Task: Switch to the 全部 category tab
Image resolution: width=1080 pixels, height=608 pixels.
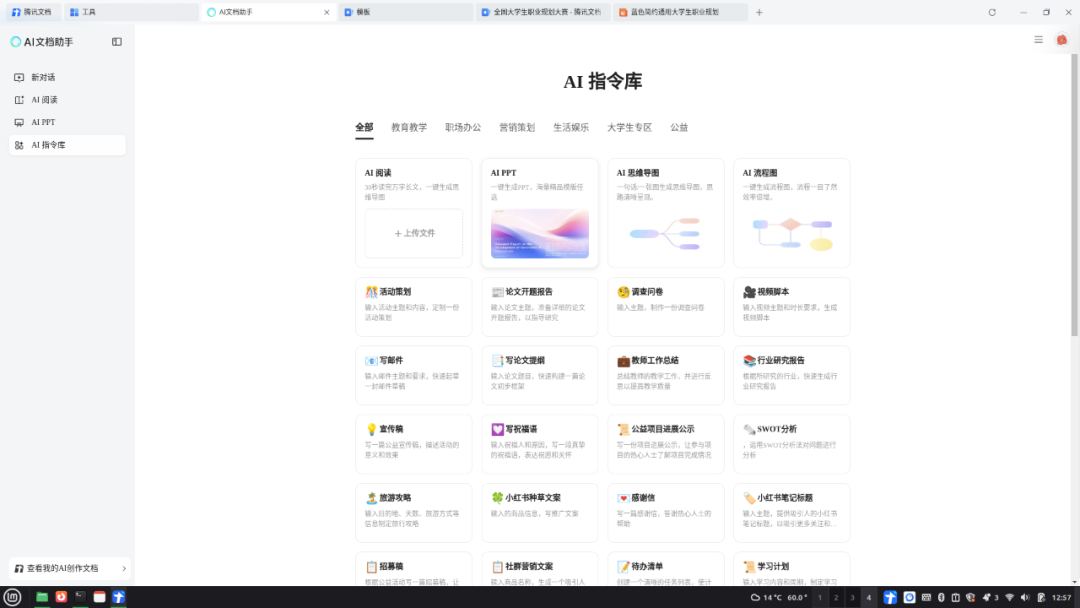Action: coord(364,127)
